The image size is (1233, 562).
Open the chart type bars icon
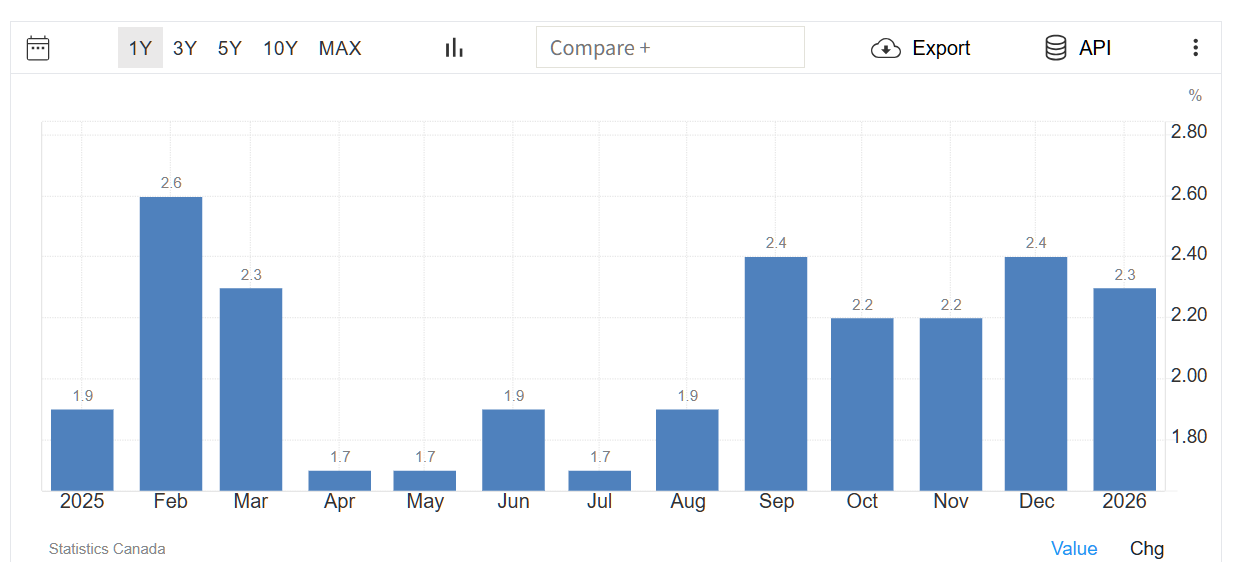pos(454,48)
